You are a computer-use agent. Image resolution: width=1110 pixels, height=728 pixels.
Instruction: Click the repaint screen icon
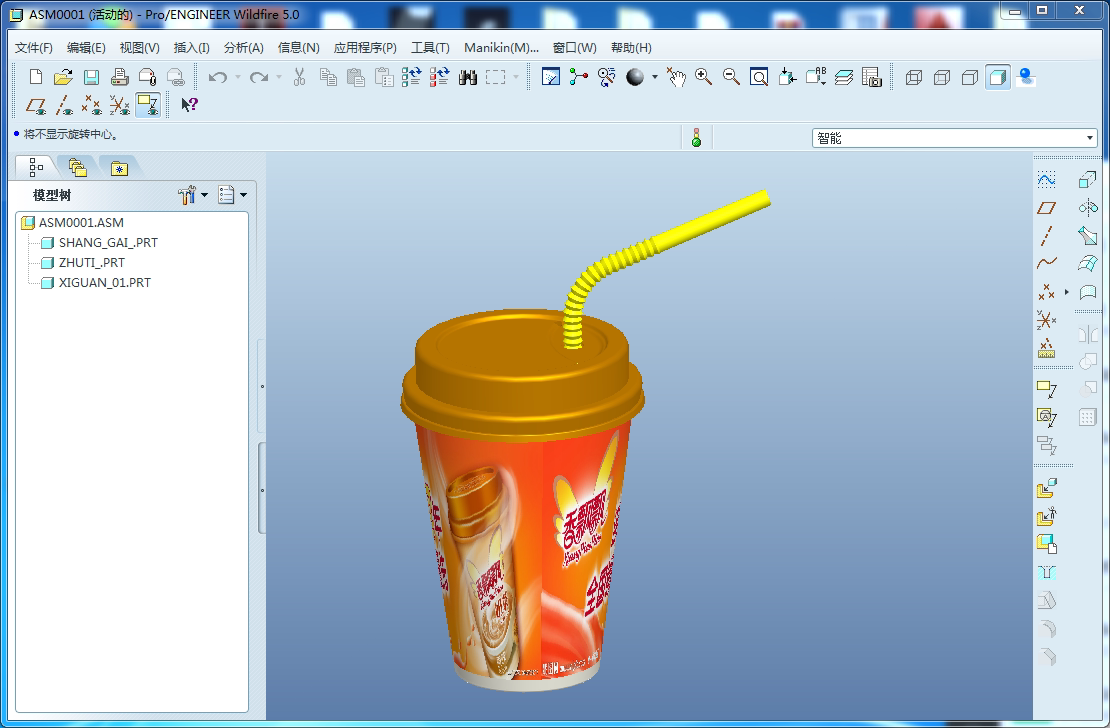pyautogui.click(x=550, y=76)
